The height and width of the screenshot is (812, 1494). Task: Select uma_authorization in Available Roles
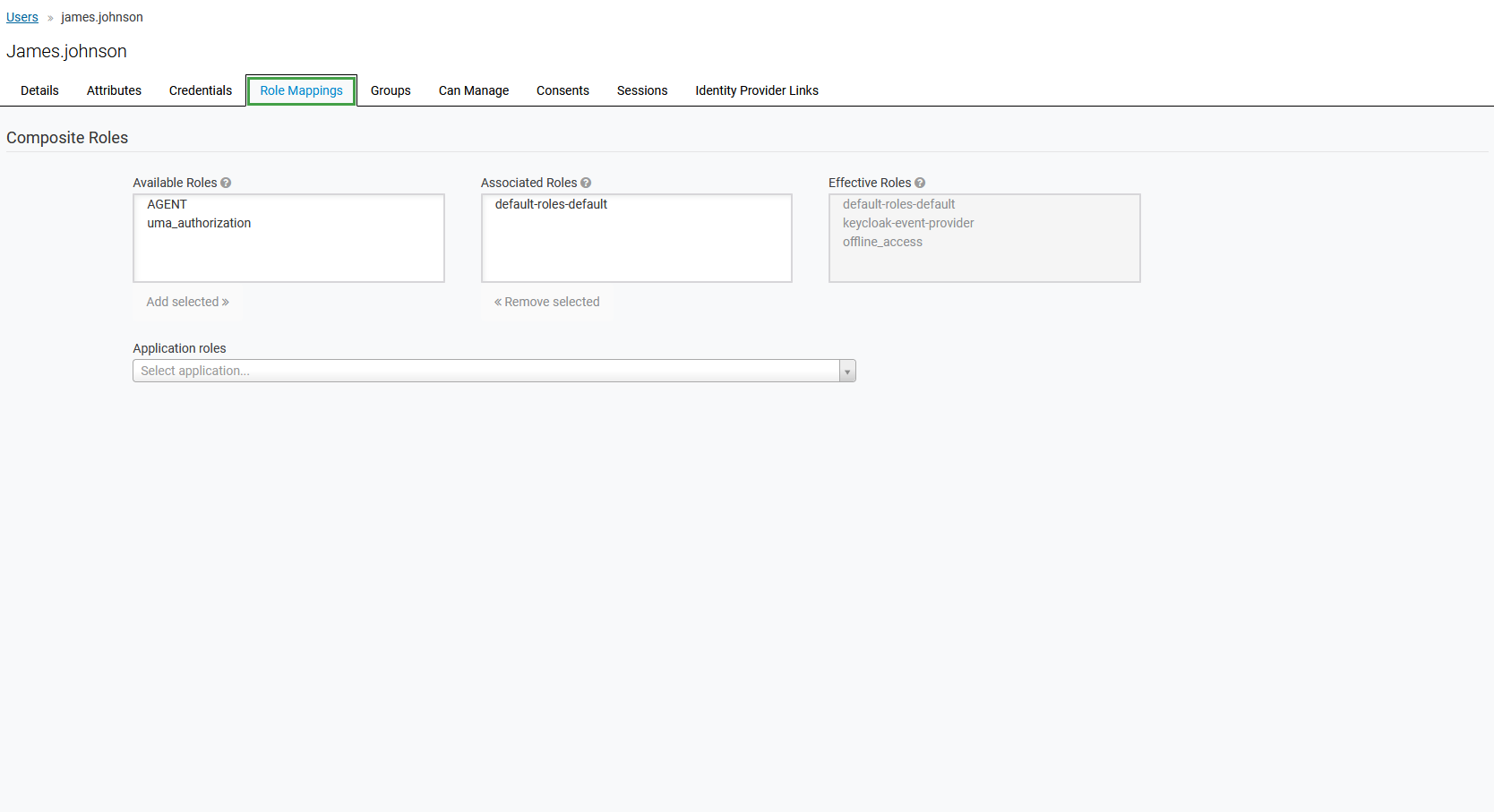coord(199,223)
